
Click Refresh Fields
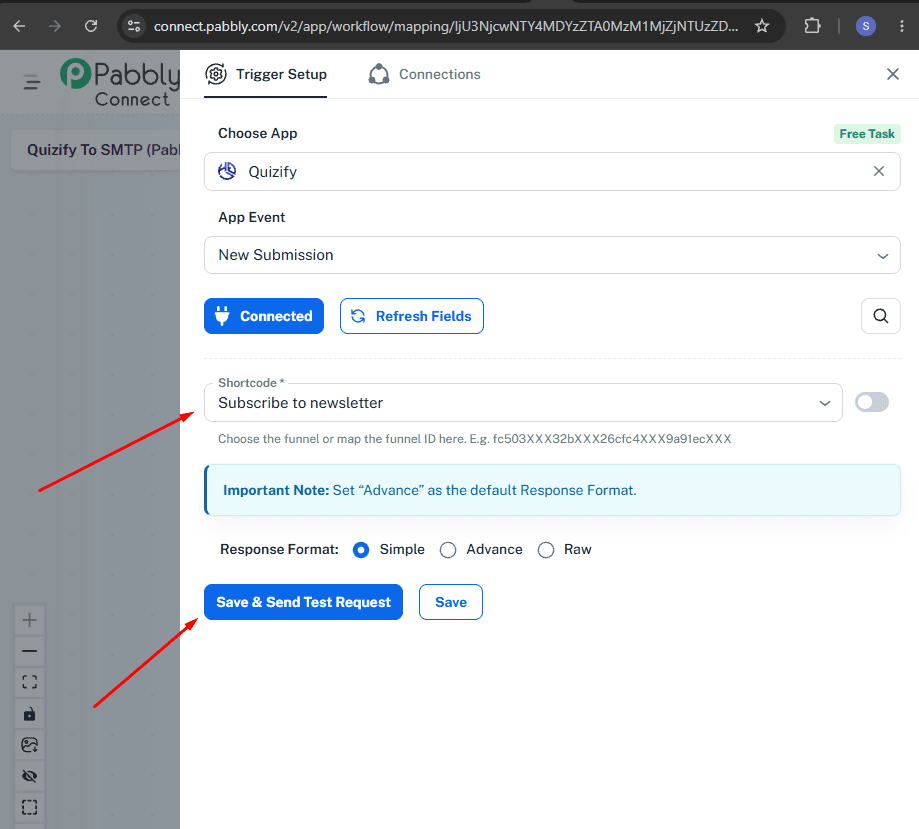pyautogui.click(x=411, y=316)
